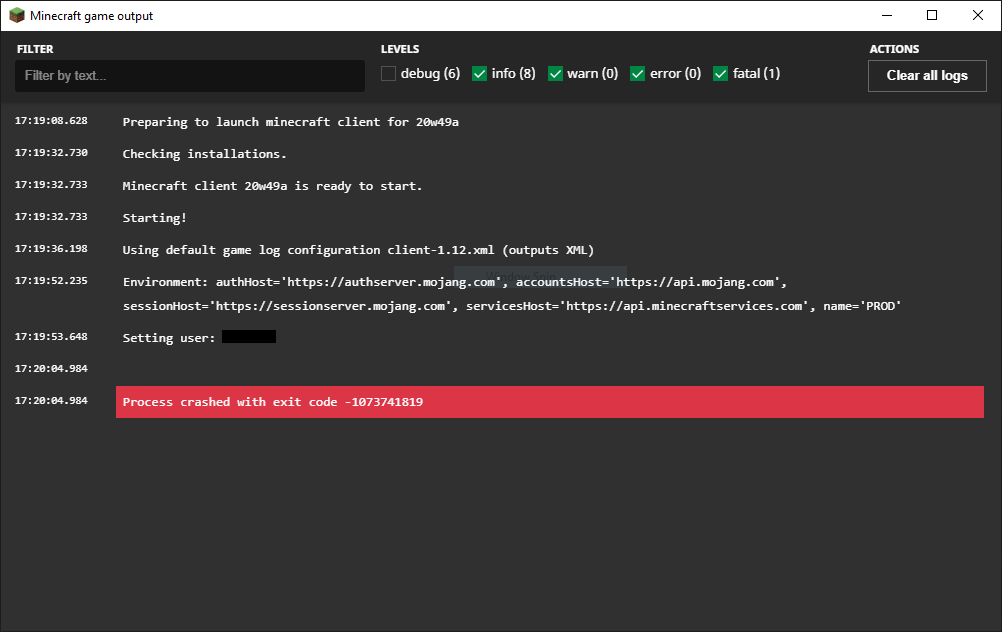The height and width of the screenshot is (632, 1002).
Task: Select the Checking installations. log line
Action: 204,154
